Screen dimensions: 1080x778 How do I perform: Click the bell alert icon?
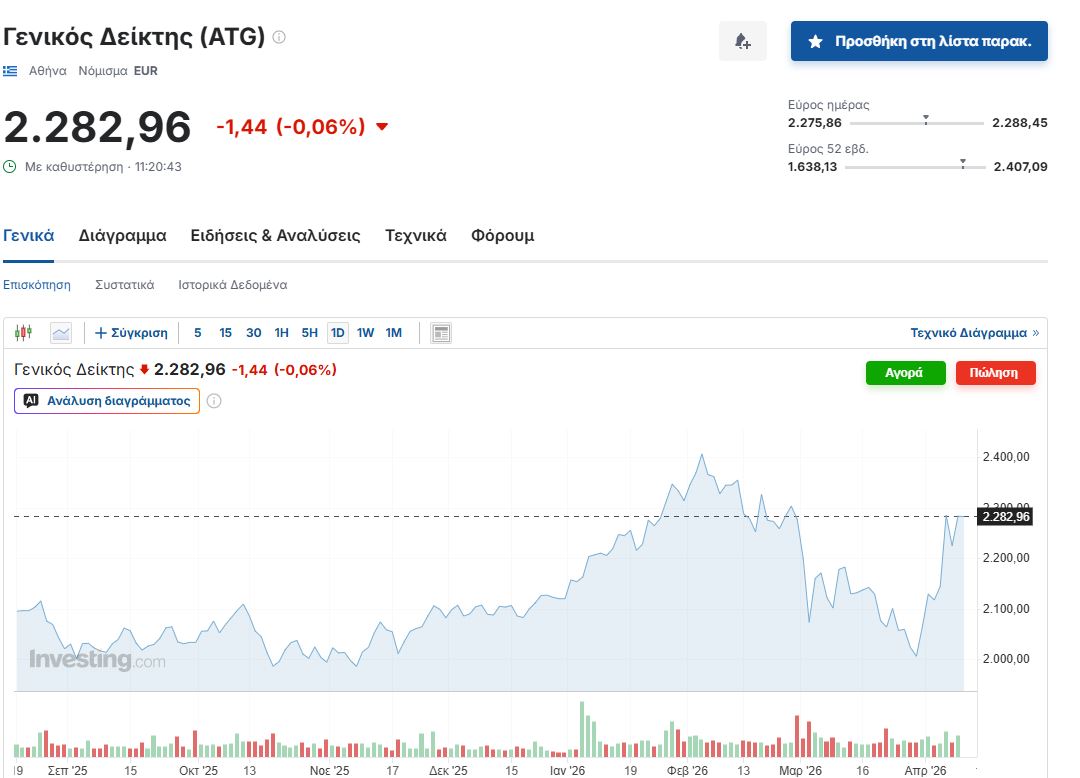tap(742, 41)
